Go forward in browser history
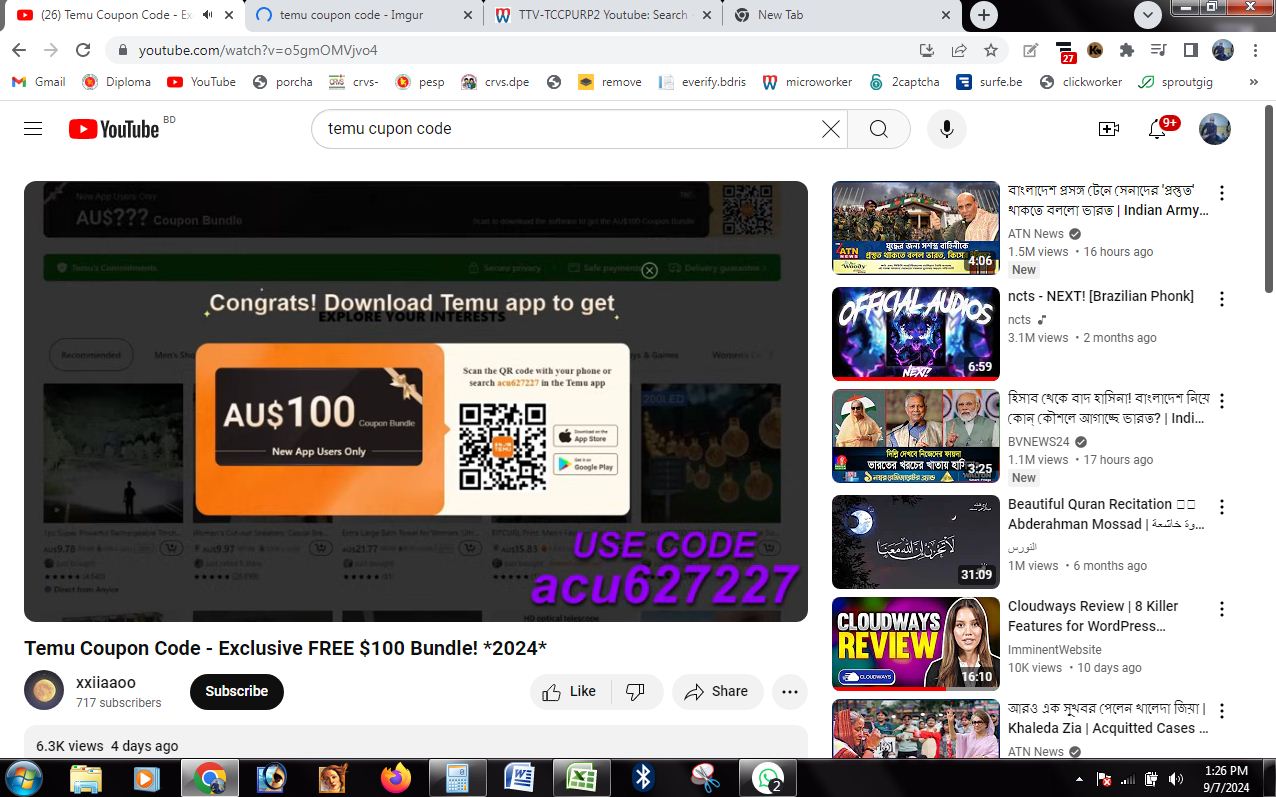This screenshot has width=1276, height=797. [51, 50]
